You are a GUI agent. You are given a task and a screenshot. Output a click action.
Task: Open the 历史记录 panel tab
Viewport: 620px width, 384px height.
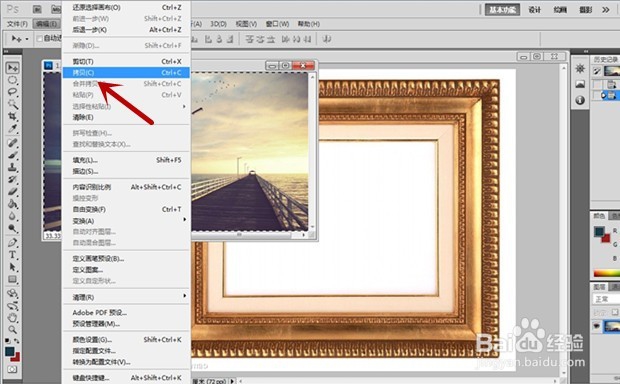coord(605,60)
